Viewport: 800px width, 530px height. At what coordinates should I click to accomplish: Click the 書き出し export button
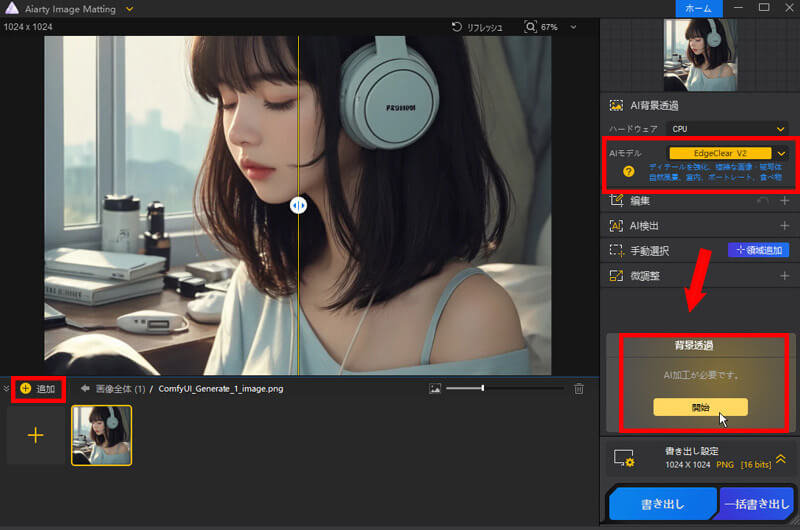click(663, 504)
